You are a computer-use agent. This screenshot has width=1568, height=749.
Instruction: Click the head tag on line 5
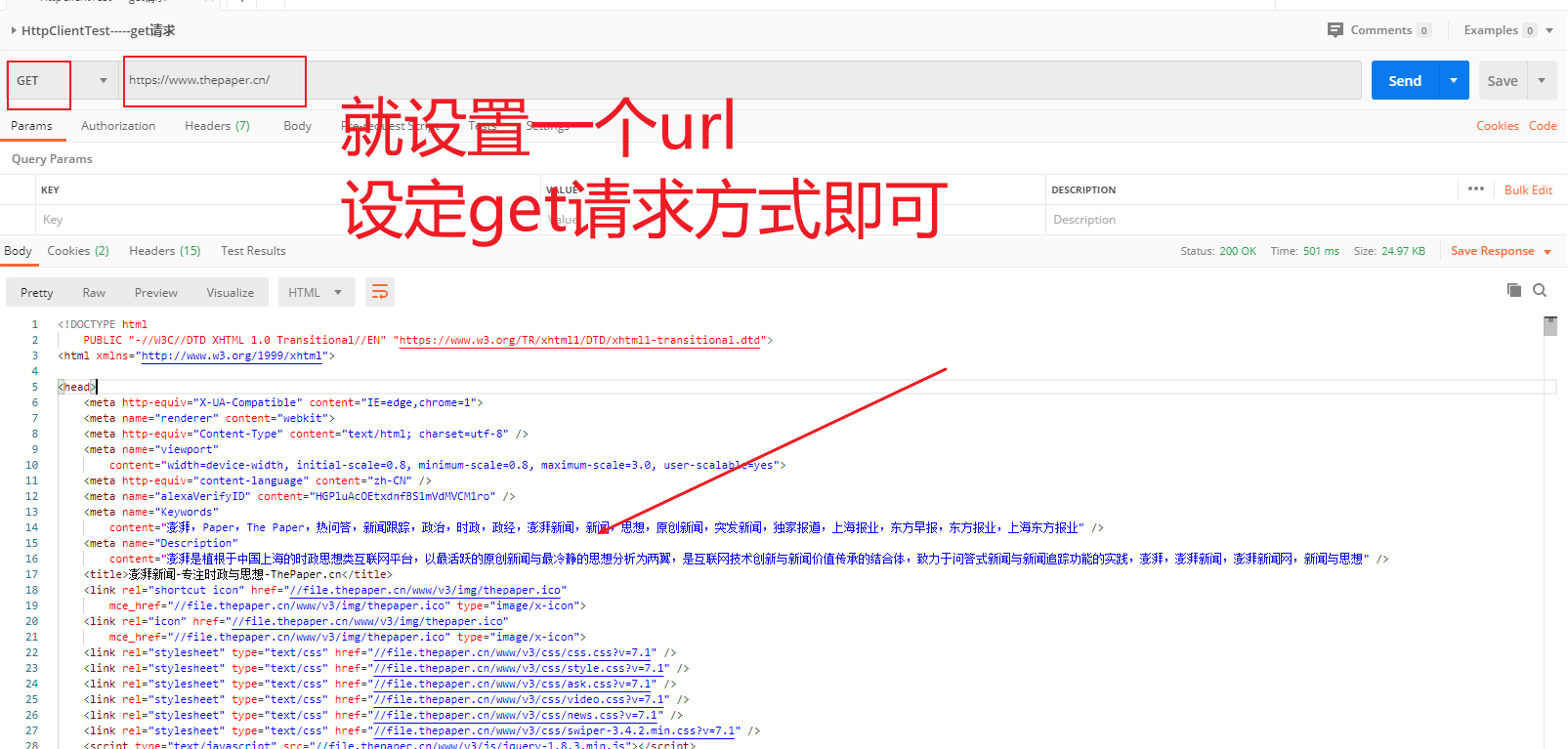(77, 388)
